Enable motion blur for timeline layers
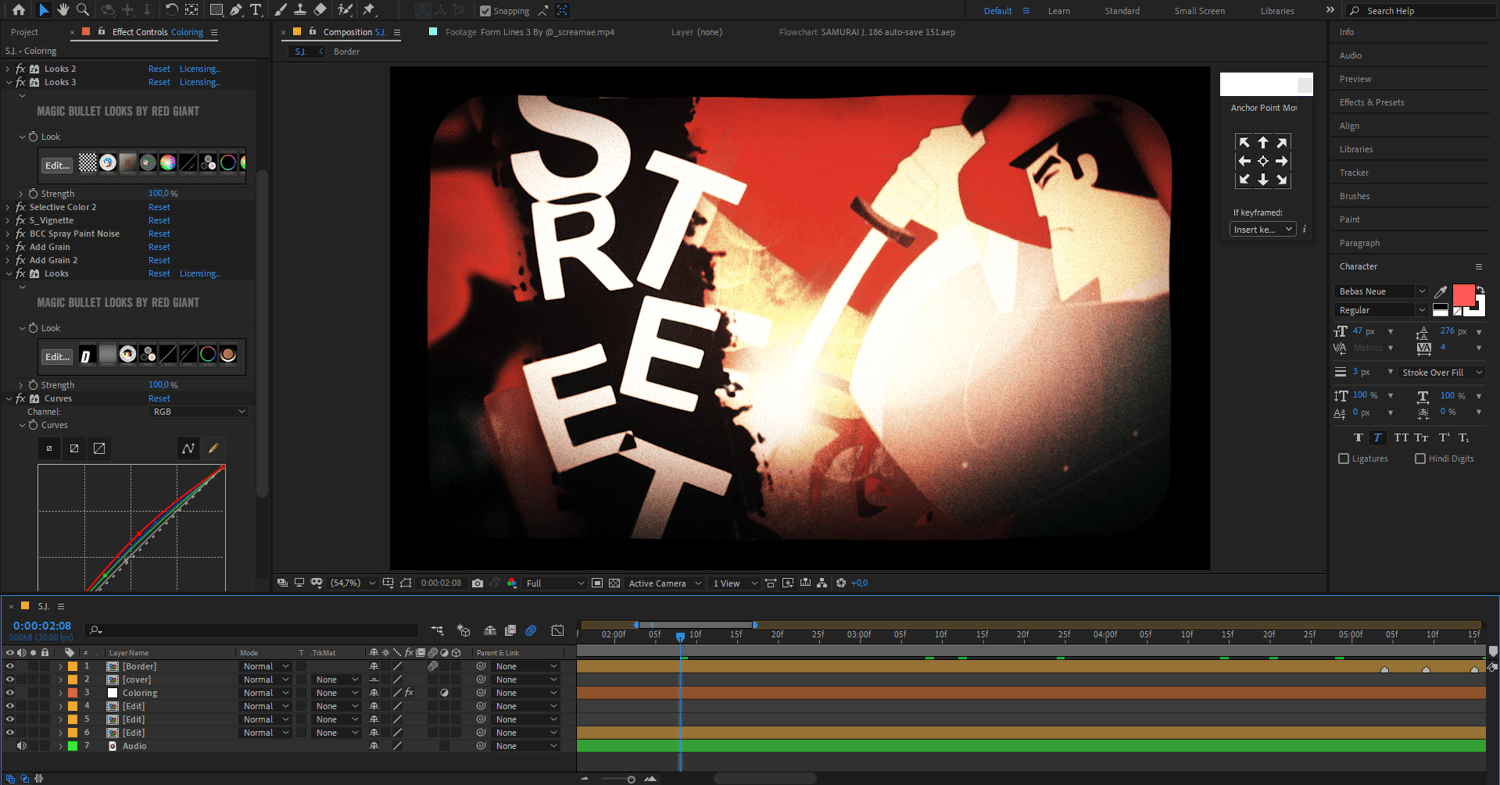The width and height of the screenshot is (1500, 785). 531,630
